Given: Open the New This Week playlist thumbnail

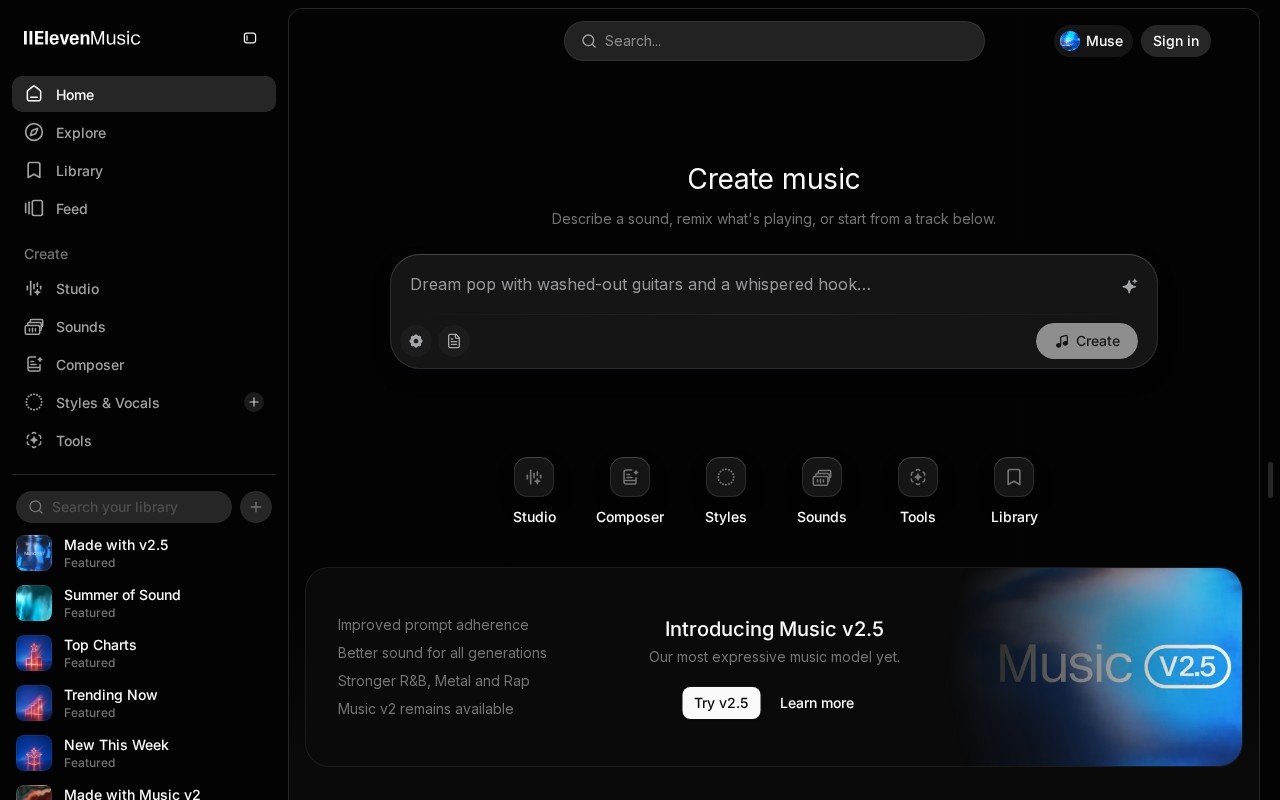Looking at the screenshot, I should [x=34, y=753].
